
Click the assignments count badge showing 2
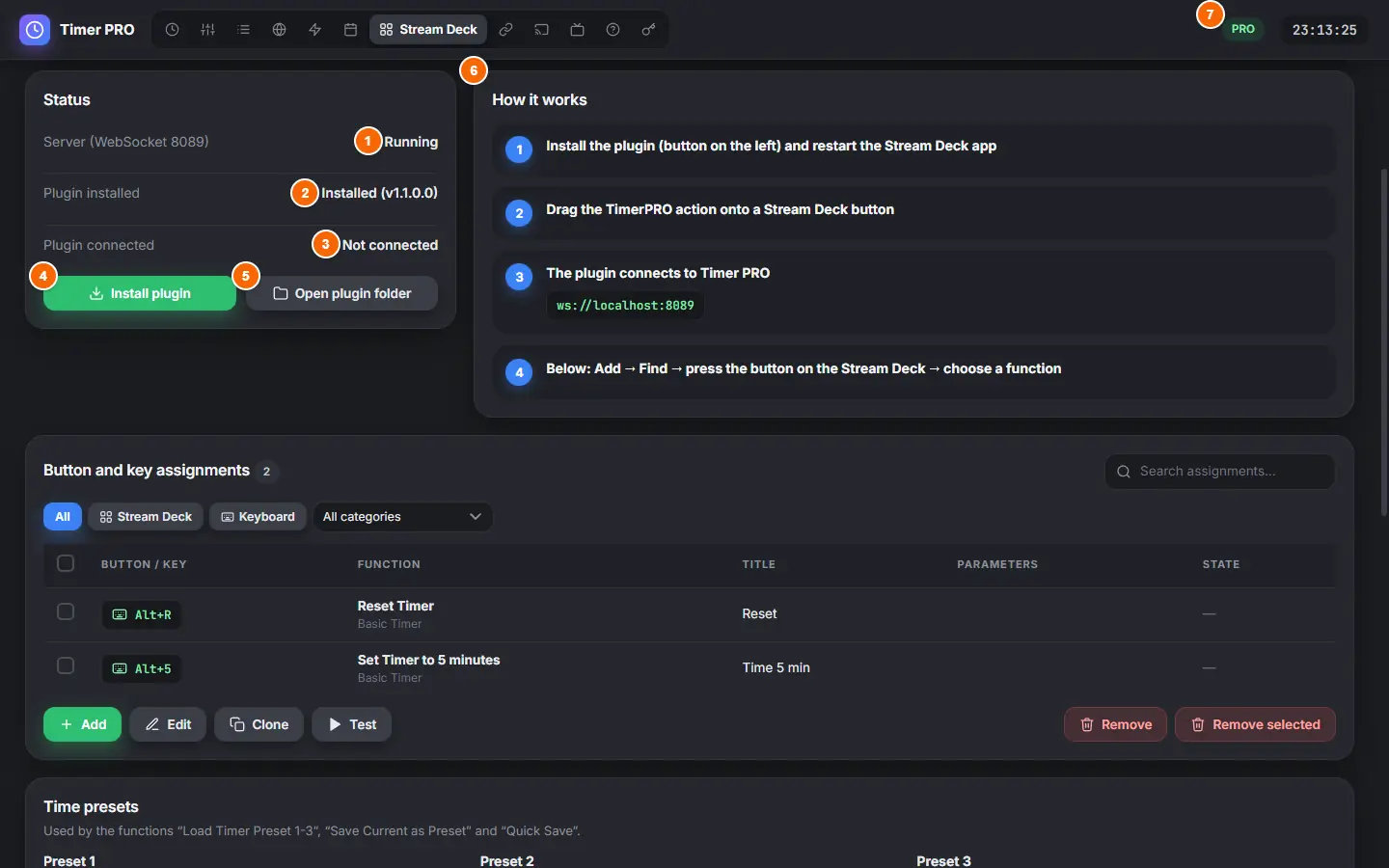coord(266,471)
